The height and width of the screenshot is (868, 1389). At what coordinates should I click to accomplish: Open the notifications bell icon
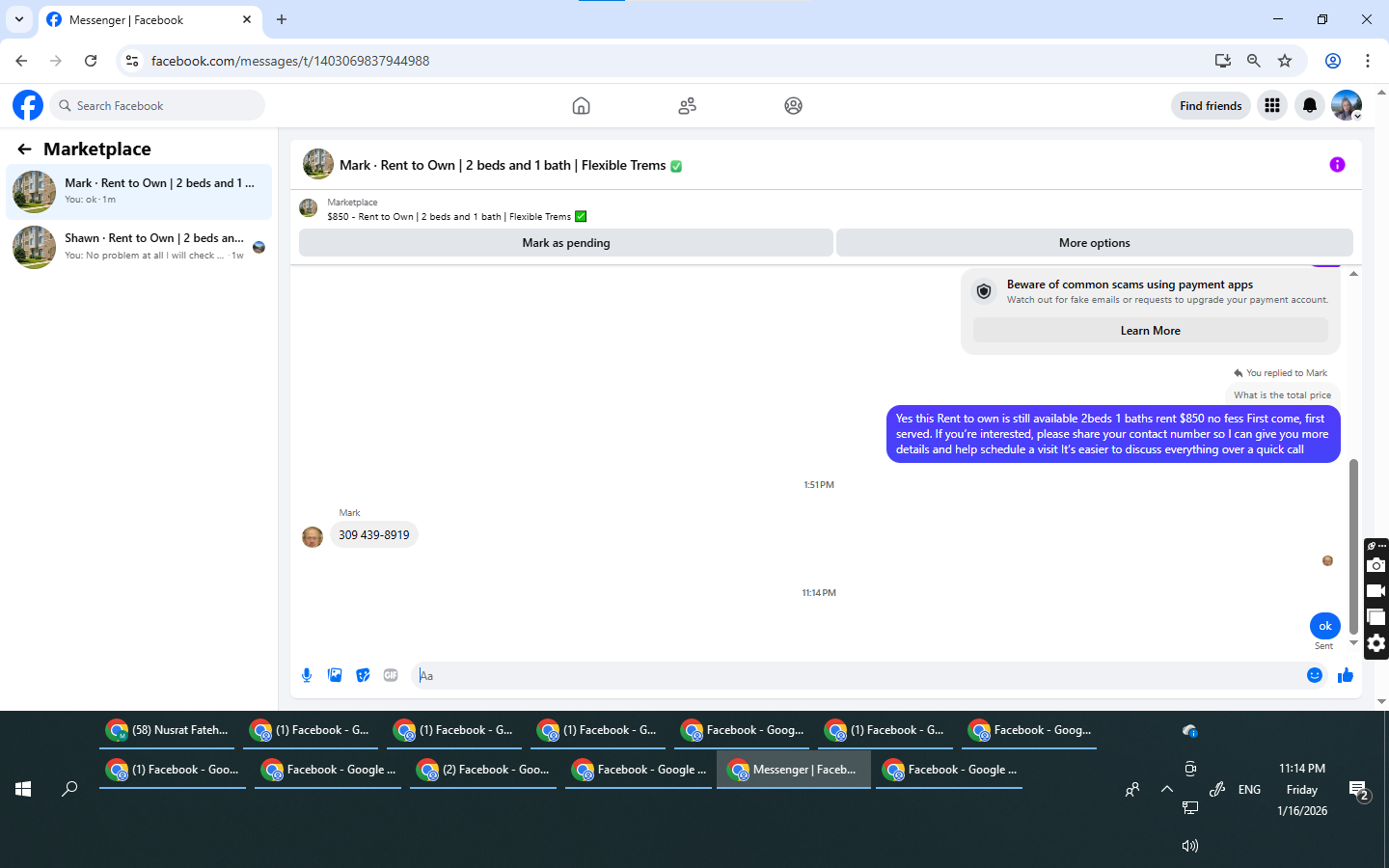point(1309,105)
